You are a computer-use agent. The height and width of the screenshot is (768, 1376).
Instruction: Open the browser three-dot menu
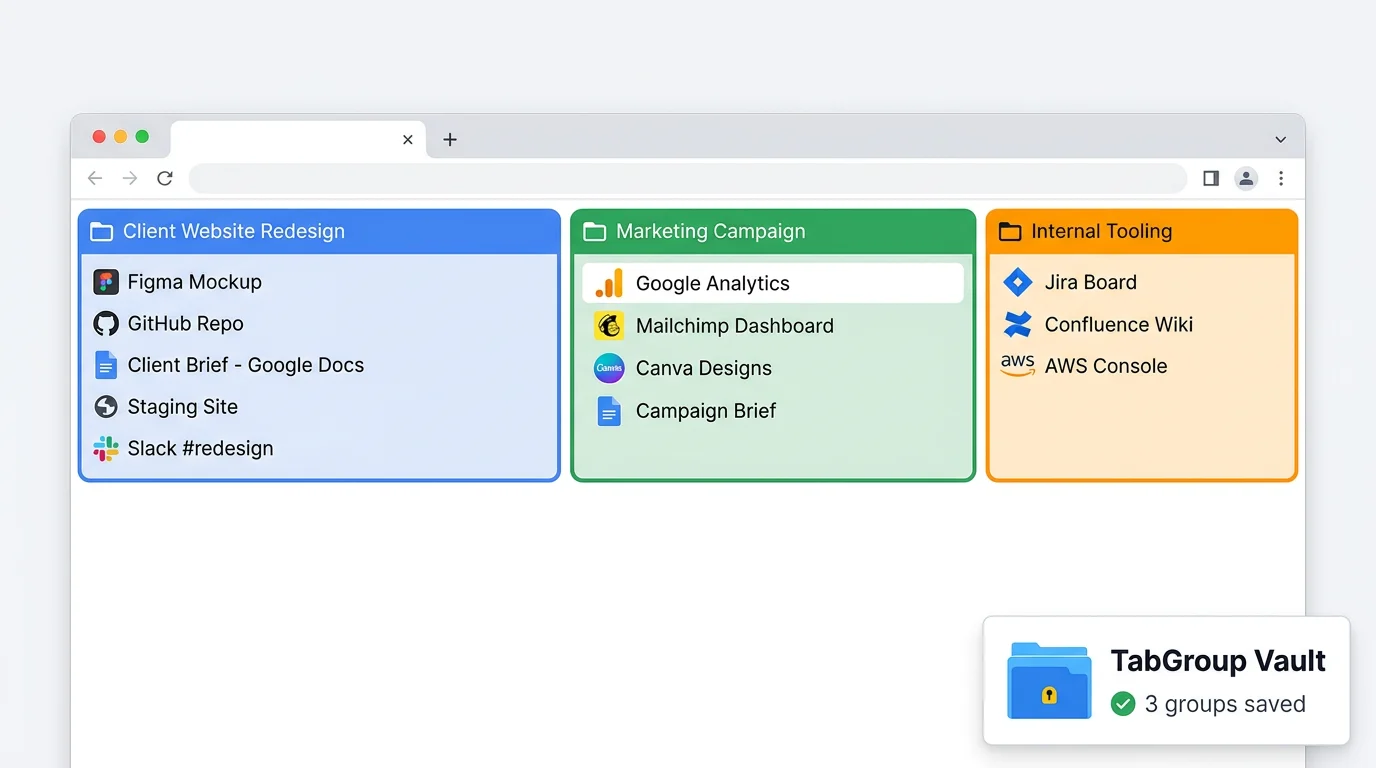pyautogui.click(x=1281, y=178)
